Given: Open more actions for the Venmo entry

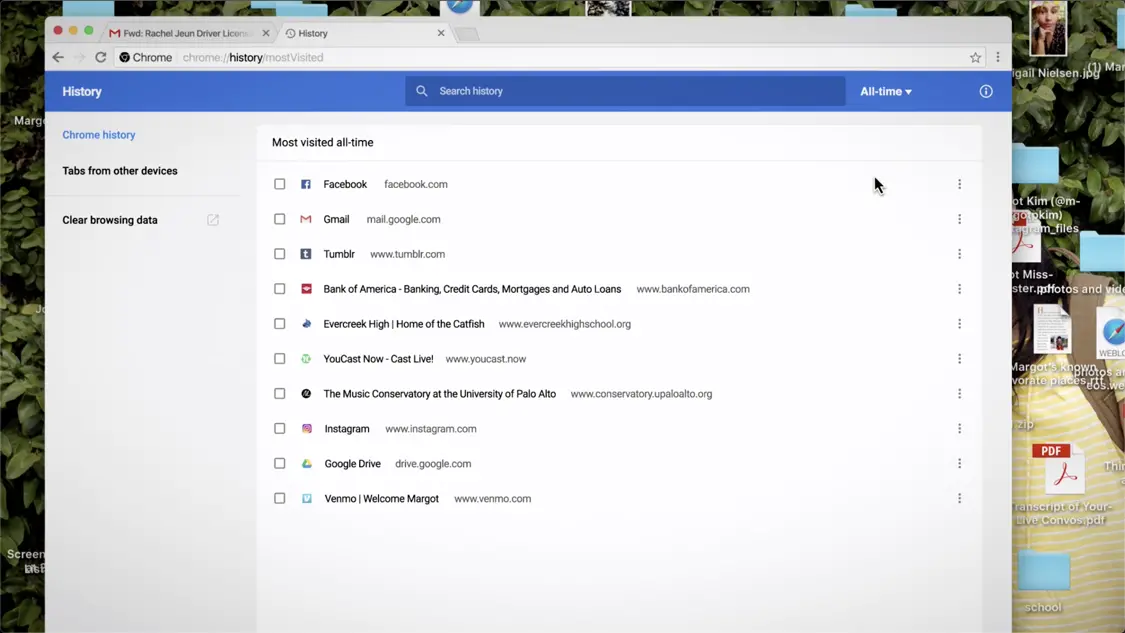Looking at the screenshot, I should coord(959,498).
